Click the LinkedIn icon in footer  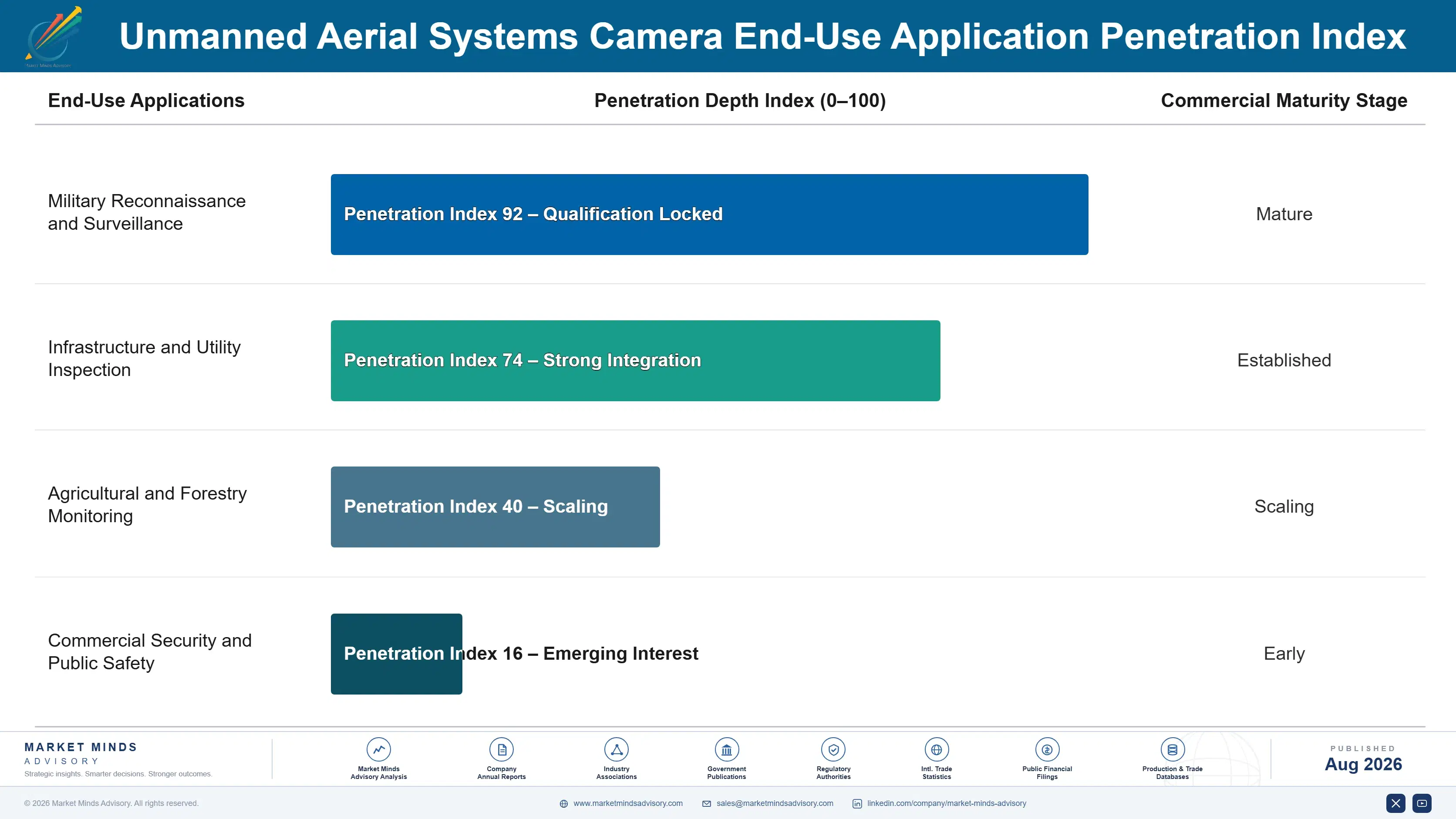[857, 804]
